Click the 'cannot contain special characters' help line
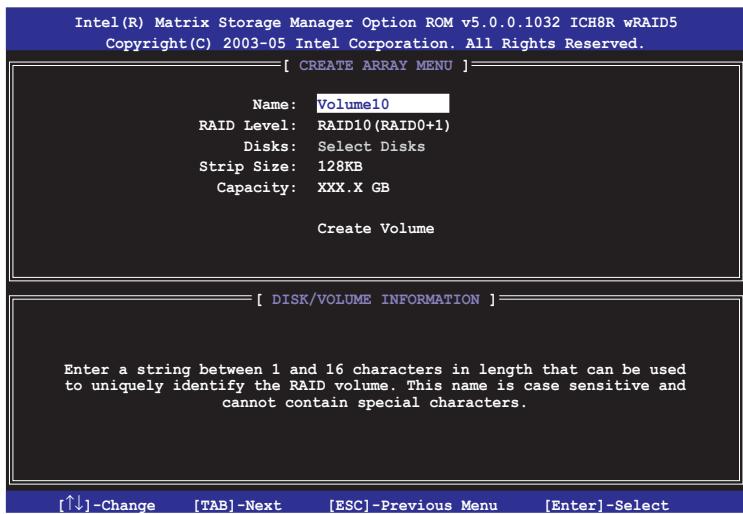 [x=374, y=403]
